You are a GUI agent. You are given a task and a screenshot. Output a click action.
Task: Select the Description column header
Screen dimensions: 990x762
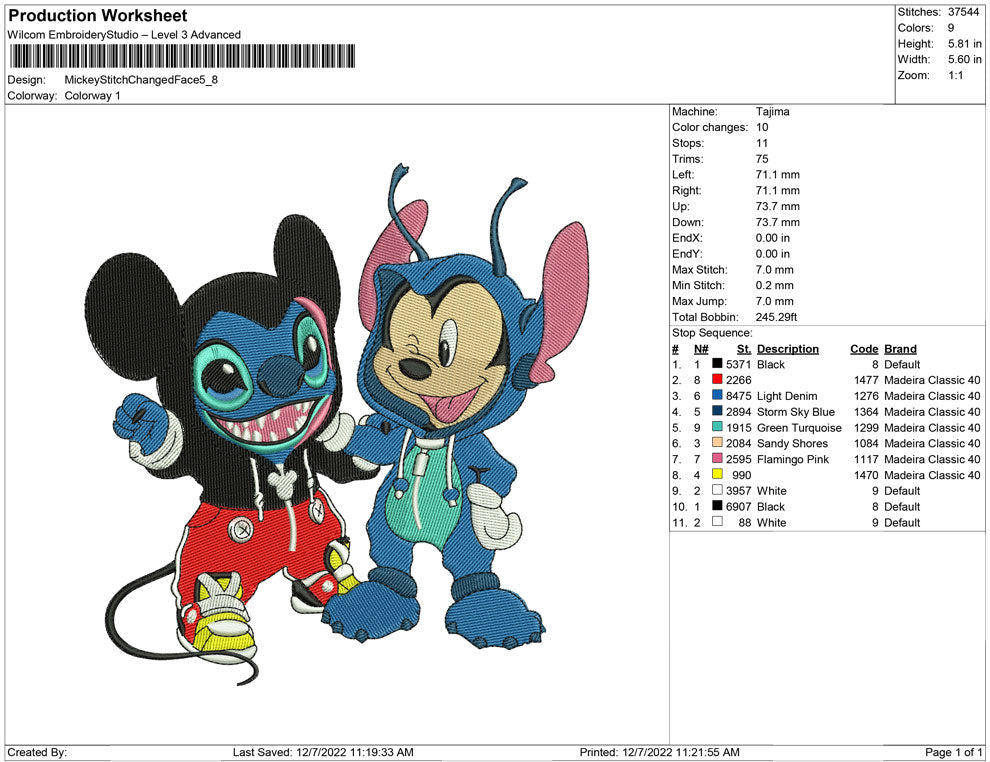tap(789, 348)
